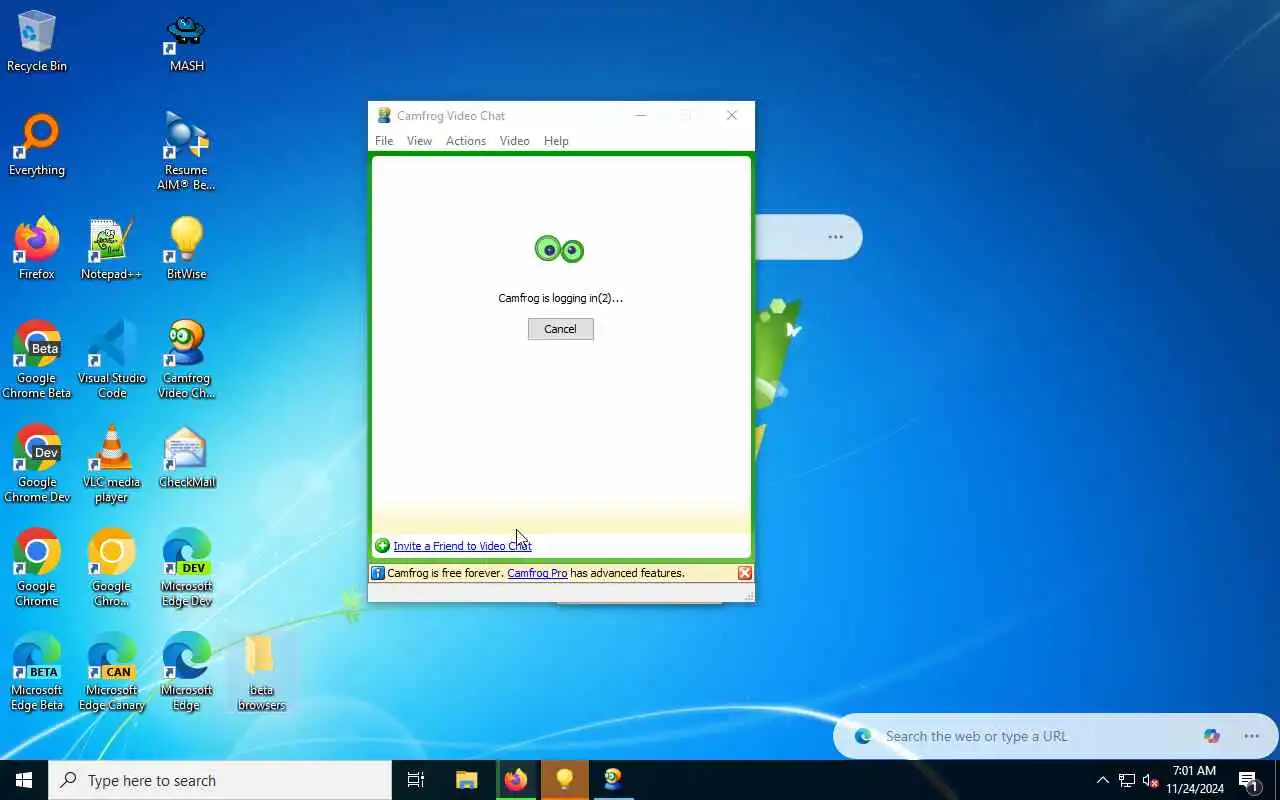Click the green plus icon beside Invite link
Screen dimensions: 1280x800
[382, 546]
